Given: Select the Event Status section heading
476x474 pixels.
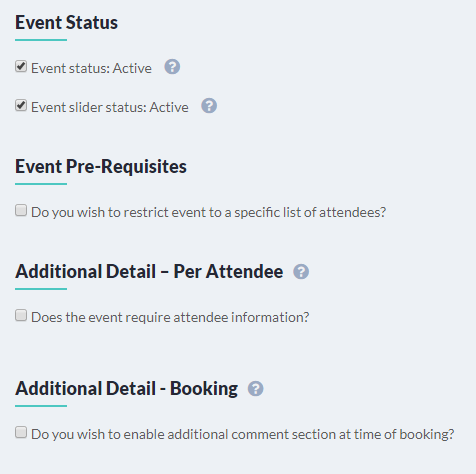Looking at the screenshot, I should pyautogui.click(x=66, y=23).
